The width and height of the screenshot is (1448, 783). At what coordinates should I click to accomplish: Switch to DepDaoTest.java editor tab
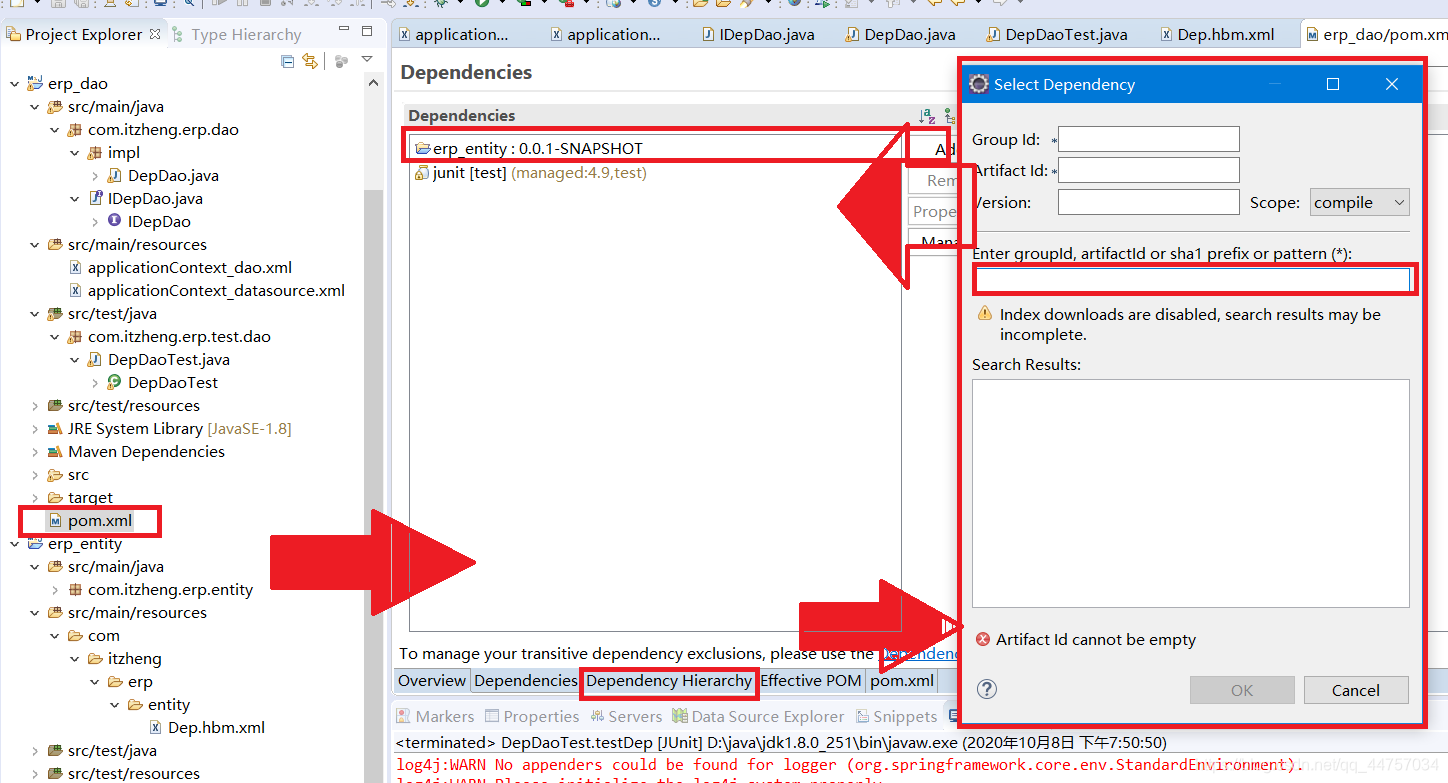[1057, 34]
